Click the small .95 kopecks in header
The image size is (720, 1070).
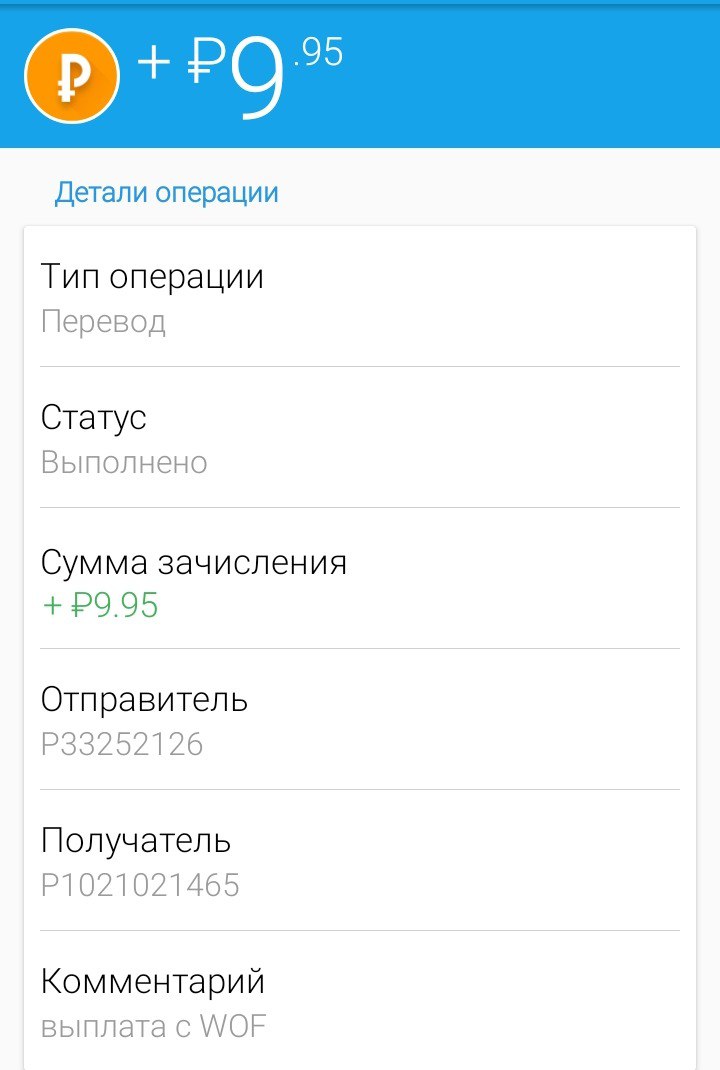pos(318,53)
